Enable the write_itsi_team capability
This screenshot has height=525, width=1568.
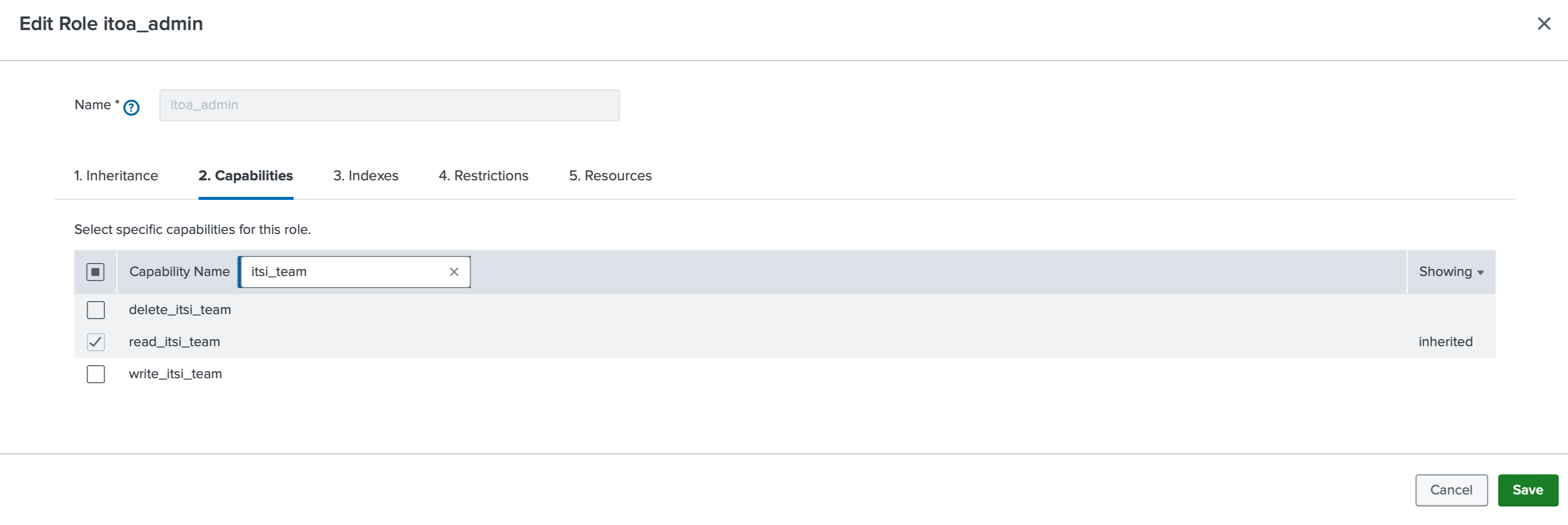click(x=96, y=374)
